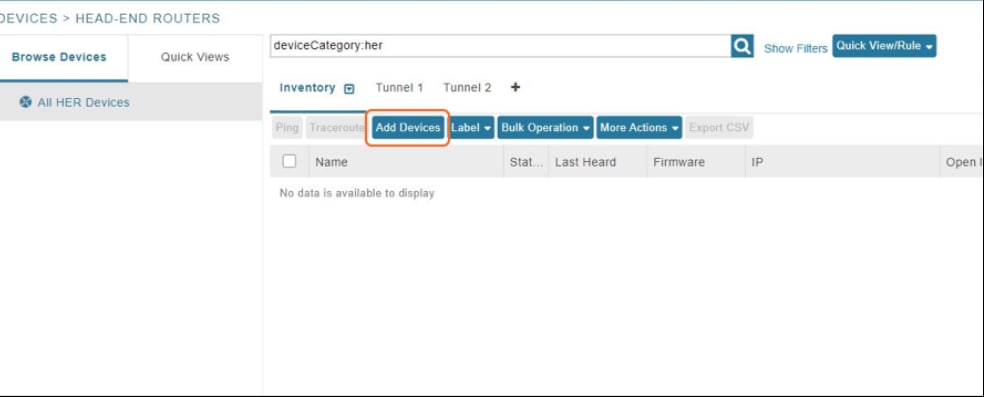Add a new tab with the plus icon
The image size is (984, 397).
click(x=515, y=87)
